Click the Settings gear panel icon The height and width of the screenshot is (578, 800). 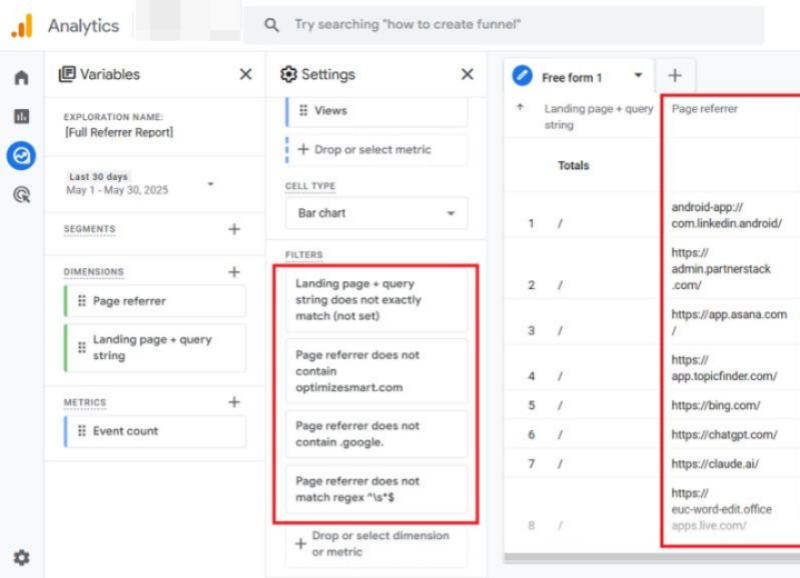click(289, 74)
